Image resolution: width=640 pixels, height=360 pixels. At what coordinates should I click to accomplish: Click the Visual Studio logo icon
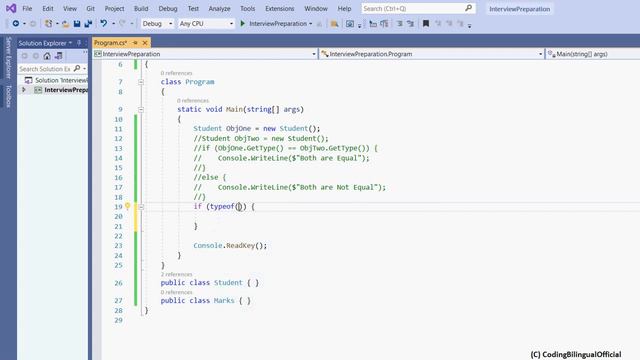[11, 8]
